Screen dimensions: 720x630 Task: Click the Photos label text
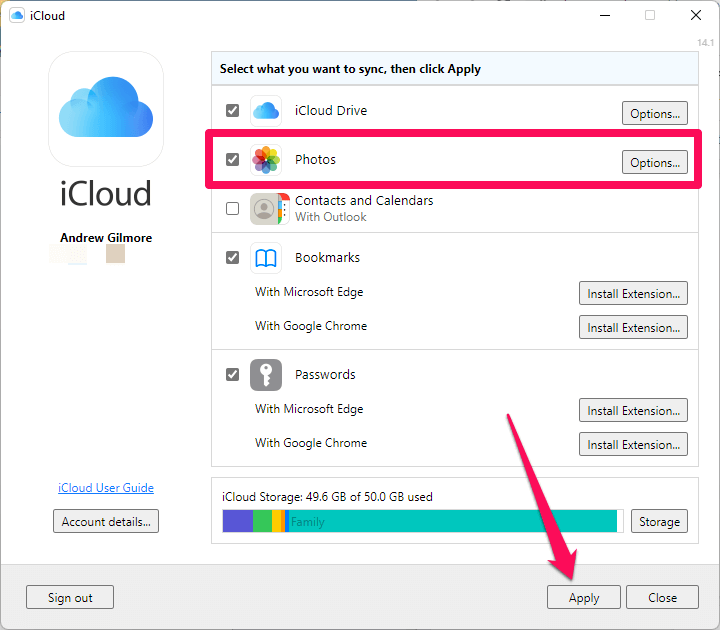[x=315, y=160]
